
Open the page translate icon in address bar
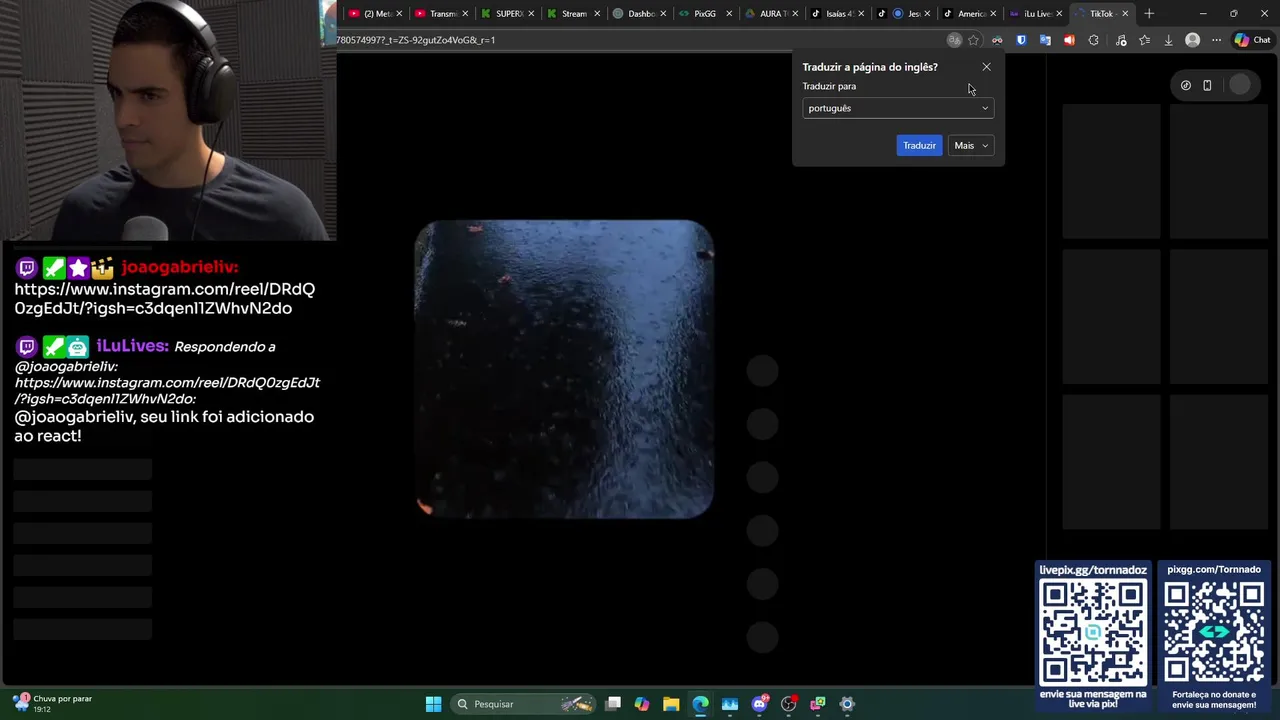click(955, 40)
